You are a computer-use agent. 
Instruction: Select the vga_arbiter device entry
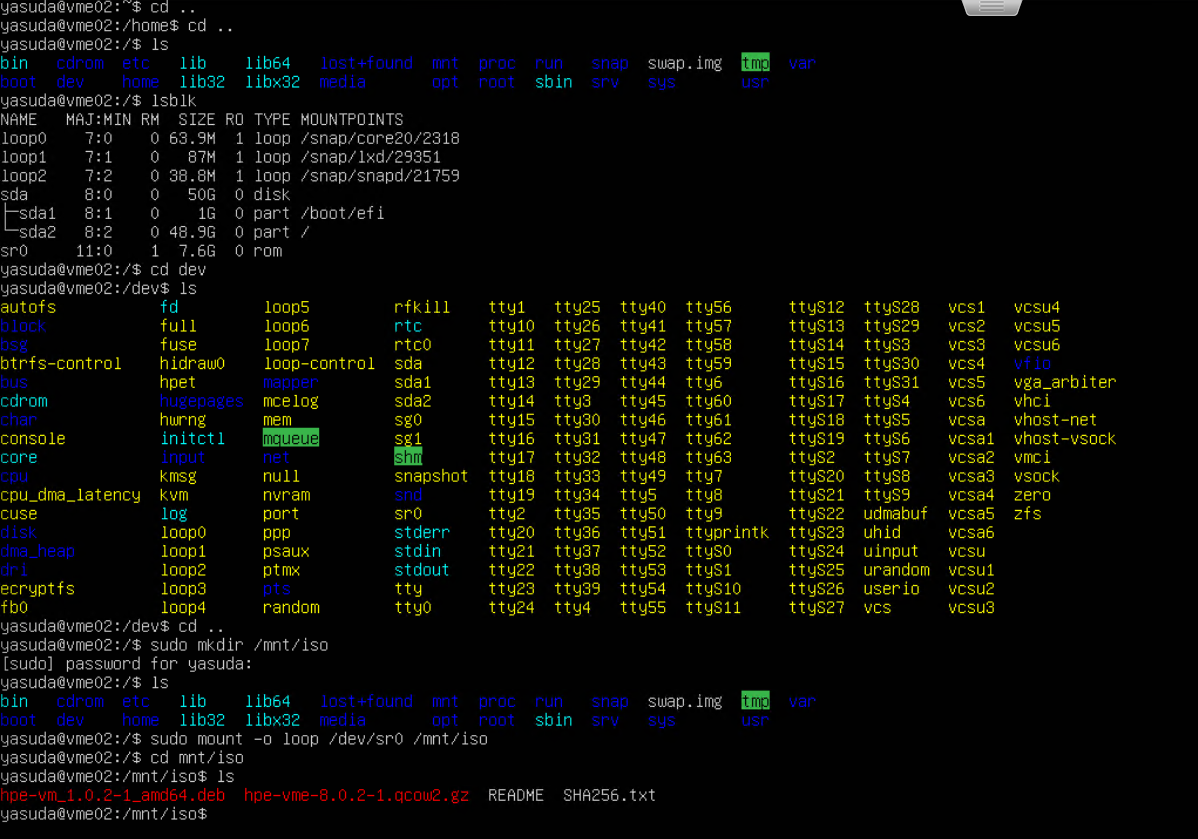[x=1065, y=382]
